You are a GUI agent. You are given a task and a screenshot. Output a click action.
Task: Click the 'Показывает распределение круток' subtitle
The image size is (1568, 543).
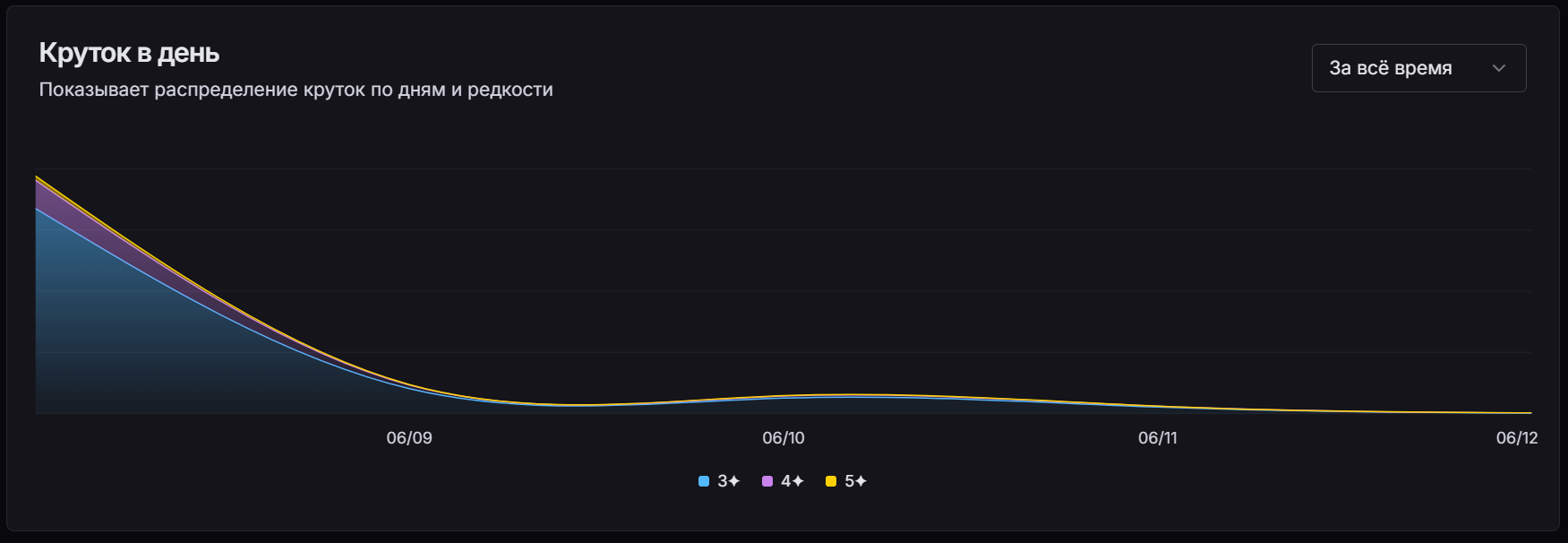[x=296, y=90]
